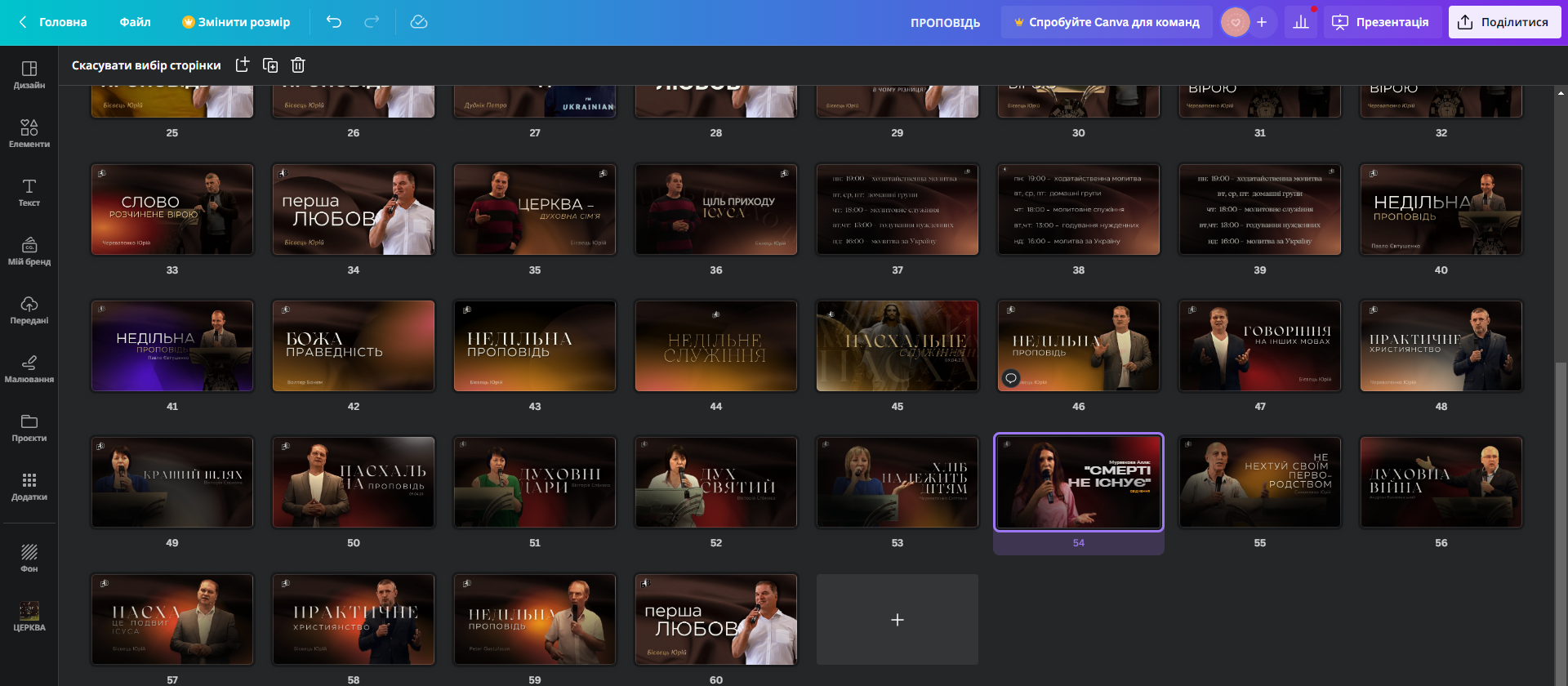Open the analytics chart icon
Screen dimensions: 1568x686
click(1301, 22)
